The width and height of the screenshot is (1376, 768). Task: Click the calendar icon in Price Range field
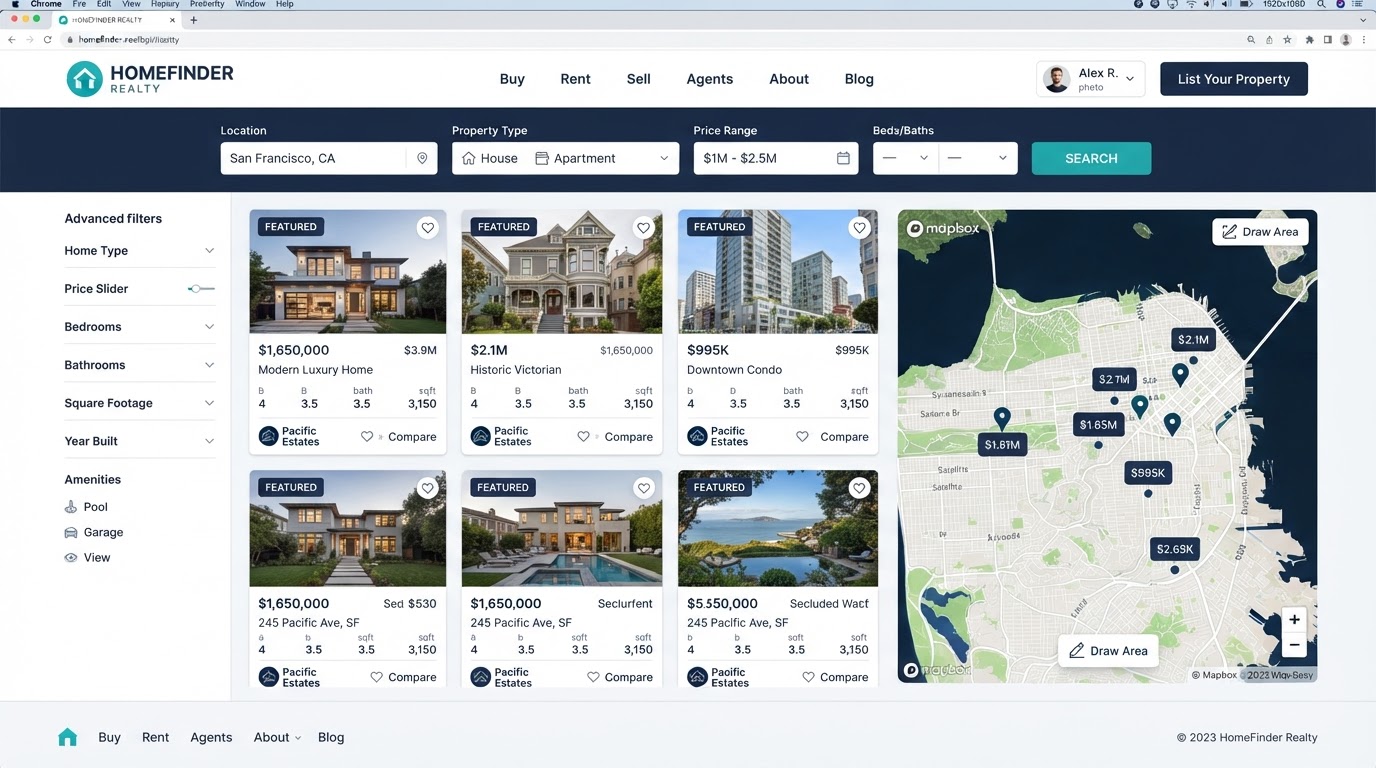point(843,158)
